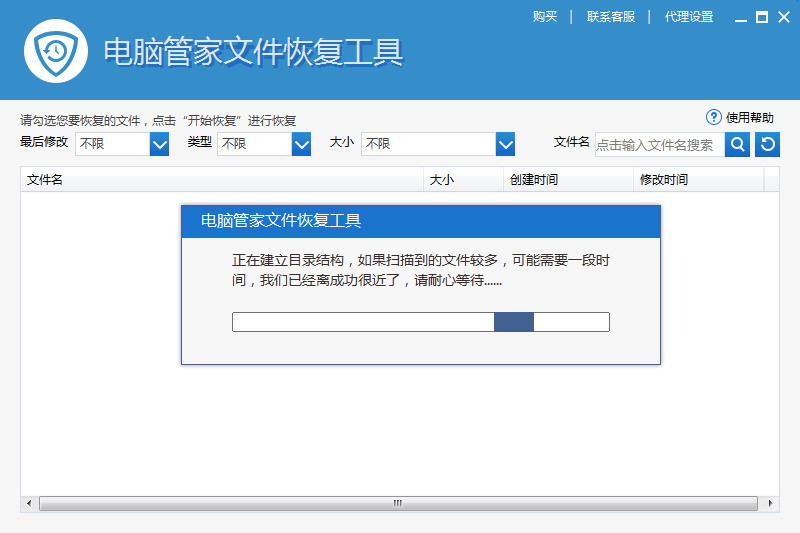Open the 最后修改 combo box showing 不限
Image resolution: width=800 pixels, height=533 pixels.
[122, 144]
